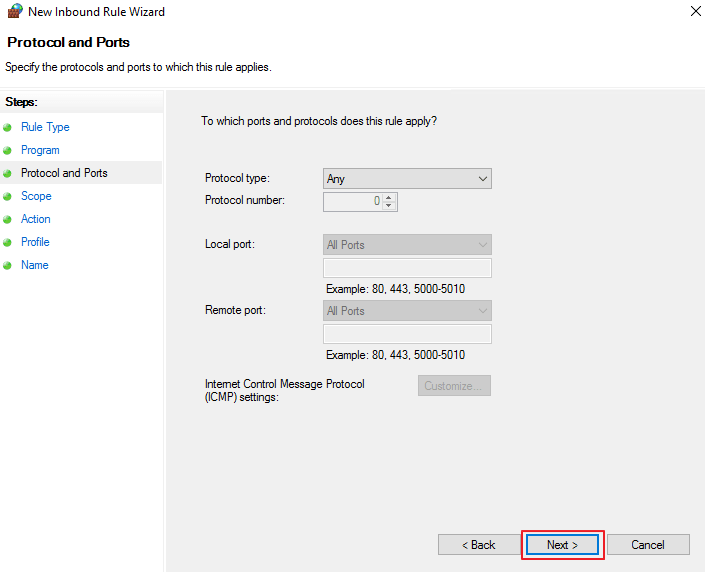Click the firewall wizard icon in title bar

point(15,11)
